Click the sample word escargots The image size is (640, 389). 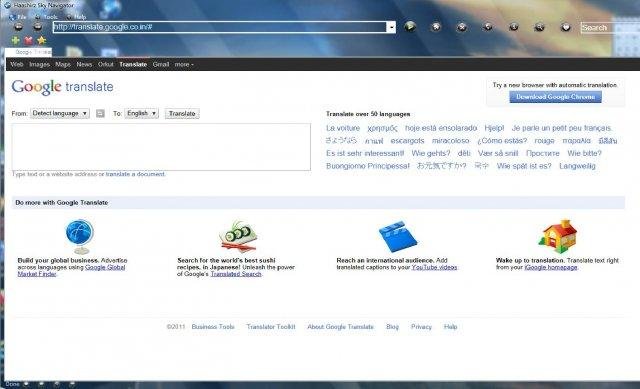(x=407, y=141)
